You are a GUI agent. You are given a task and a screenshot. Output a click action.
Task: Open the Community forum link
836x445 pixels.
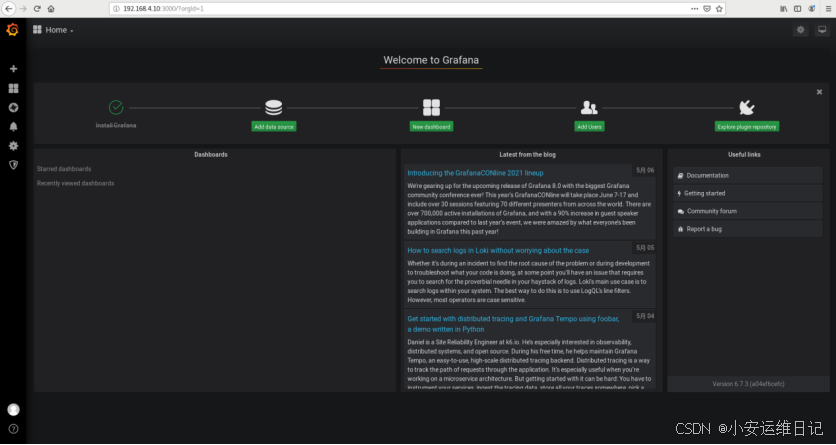[747, 211]
